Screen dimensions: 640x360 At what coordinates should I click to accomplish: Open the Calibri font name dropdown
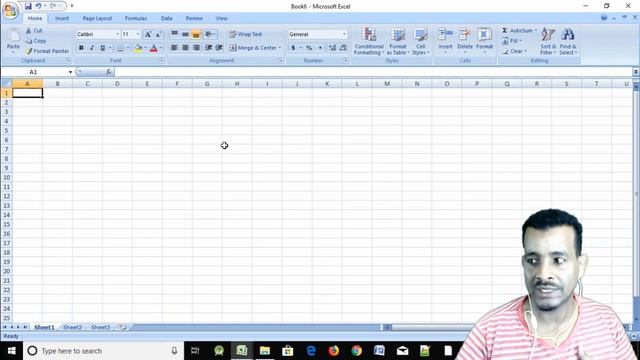tap(118, 34)
